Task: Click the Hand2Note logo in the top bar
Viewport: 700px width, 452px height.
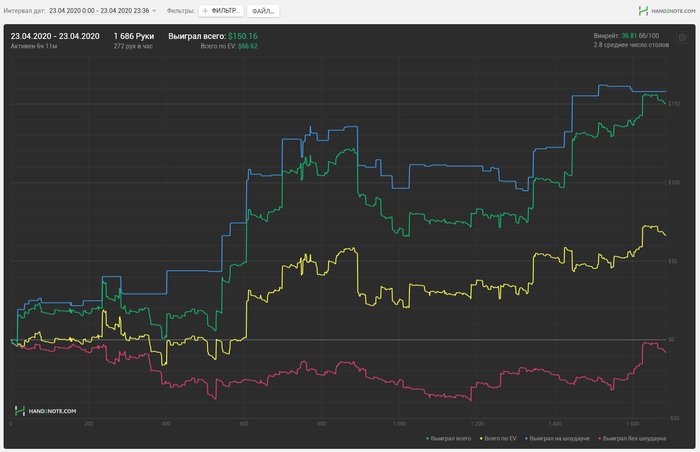Action: pyautogui.click(x=667, y=11)
